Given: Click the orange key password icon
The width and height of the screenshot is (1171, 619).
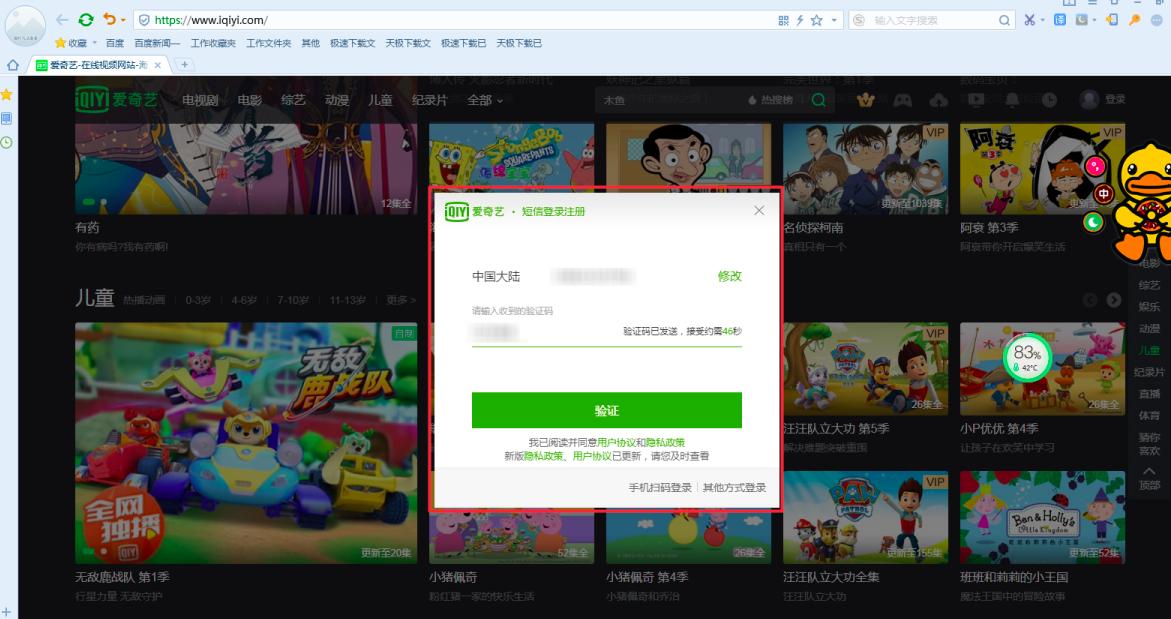Looking at the screenshot, I should [1134, 20].
